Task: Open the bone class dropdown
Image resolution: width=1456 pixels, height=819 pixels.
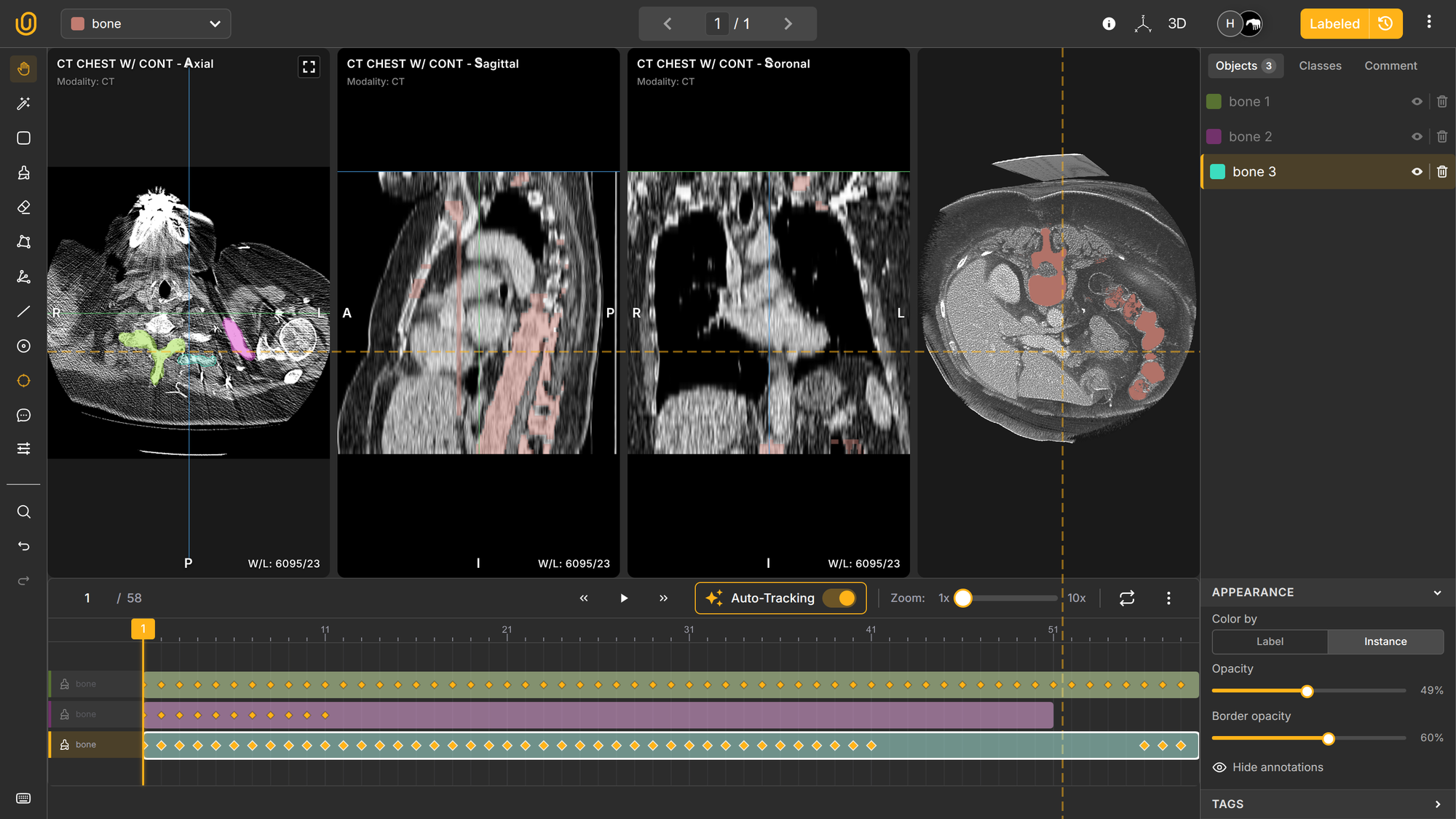Action: click(x=146, y=23)
